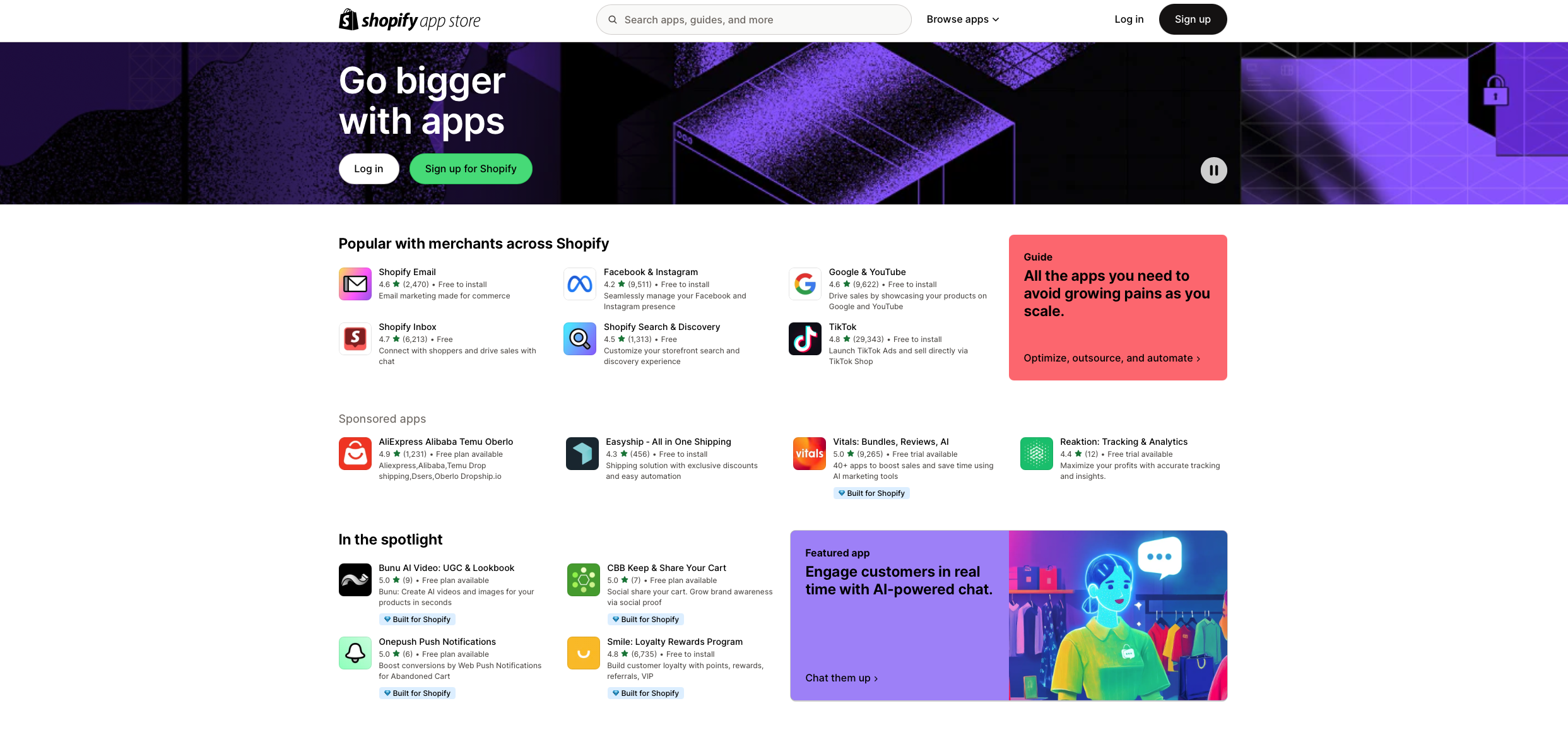This screenshot has height=730, width=1568.
Task: Click the Vitals app icon
Action: click(x=809, y=454)
